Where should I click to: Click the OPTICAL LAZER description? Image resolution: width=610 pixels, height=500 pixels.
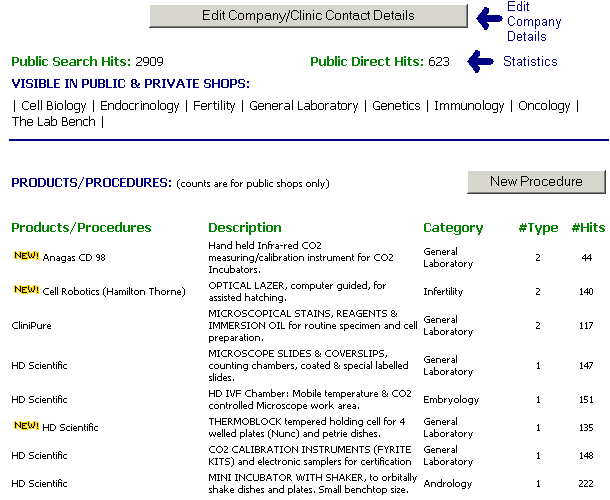[297, 292]
